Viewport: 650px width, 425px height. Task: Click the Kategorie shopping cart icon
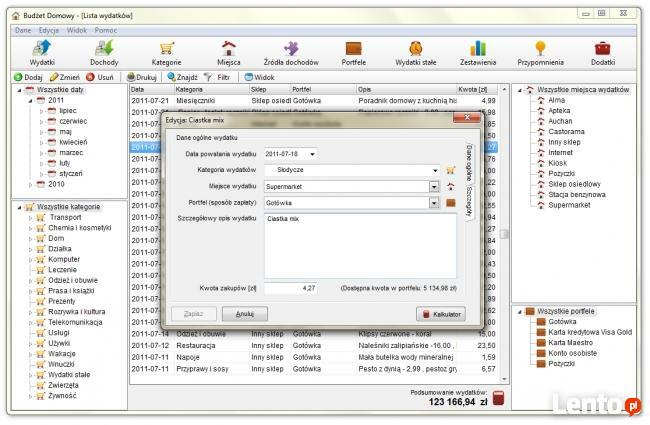click(x=166, y=52)
